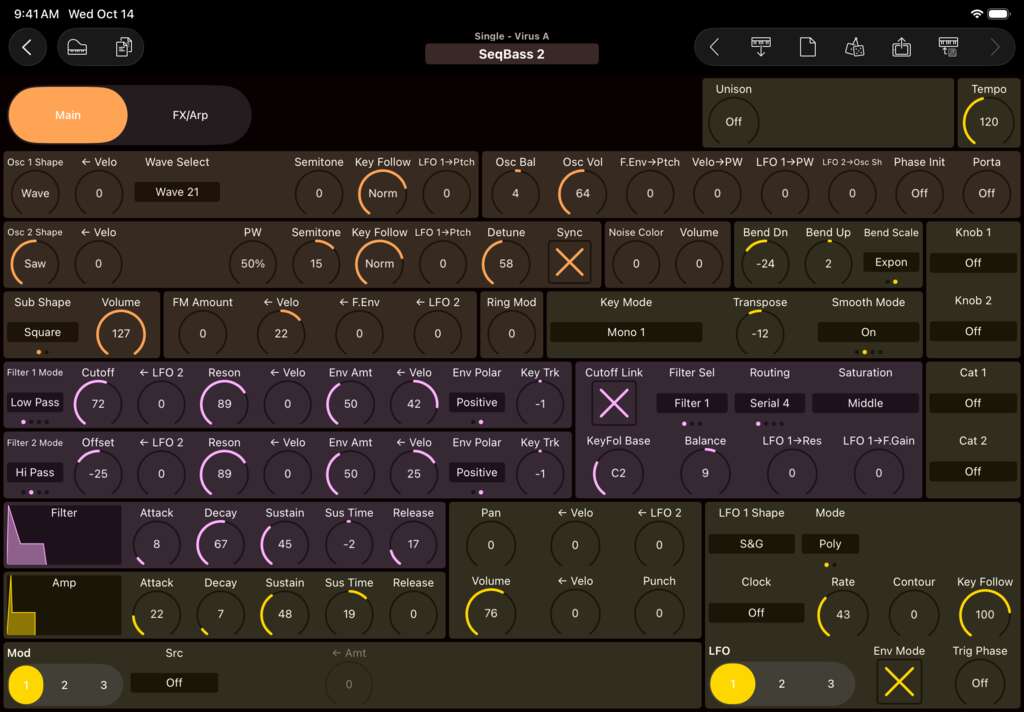Viewport: 1024px width, 712px height.
Task: Open the keyboard settings icon
Action: point(948,48)
